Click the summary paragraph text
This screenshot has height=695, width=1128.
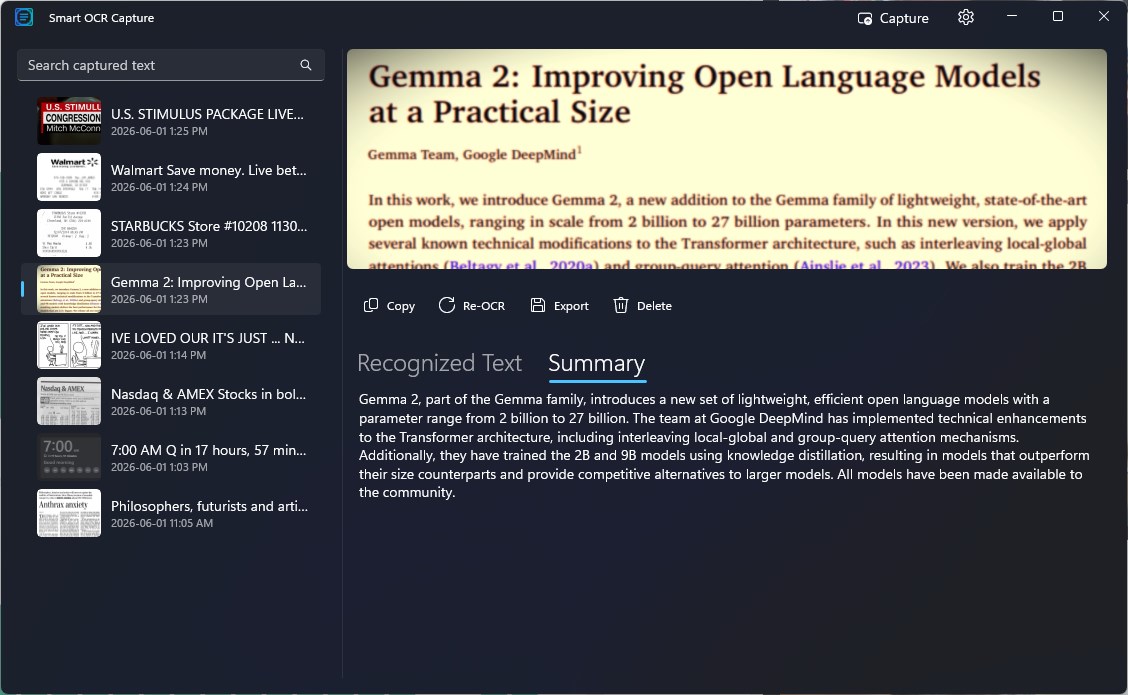click(x=724, y=446)
